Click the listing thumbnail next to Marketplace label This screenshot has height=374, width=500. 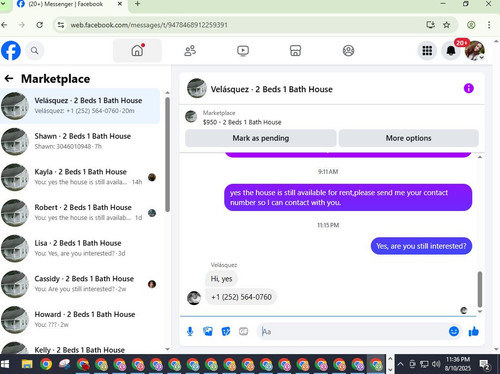(x=191, y=117)
